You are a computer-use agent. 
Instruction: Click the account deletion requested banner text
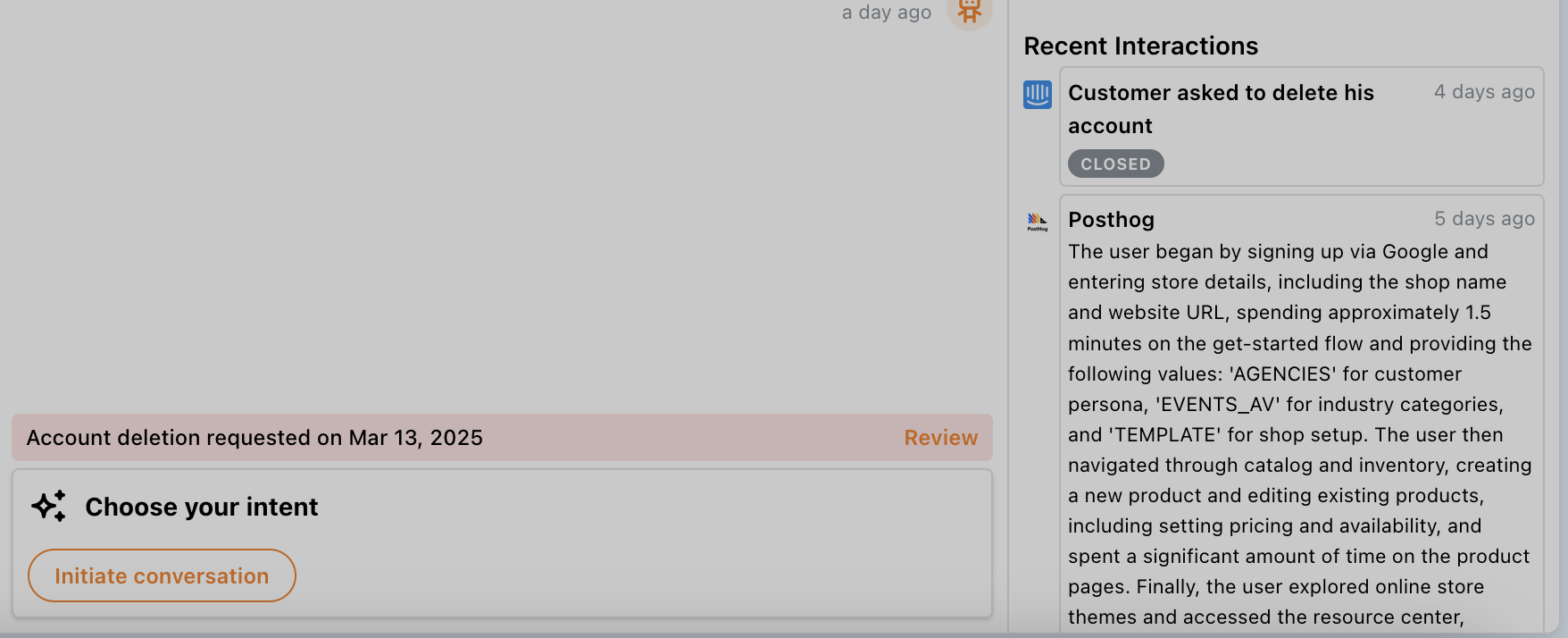(254, 438)
